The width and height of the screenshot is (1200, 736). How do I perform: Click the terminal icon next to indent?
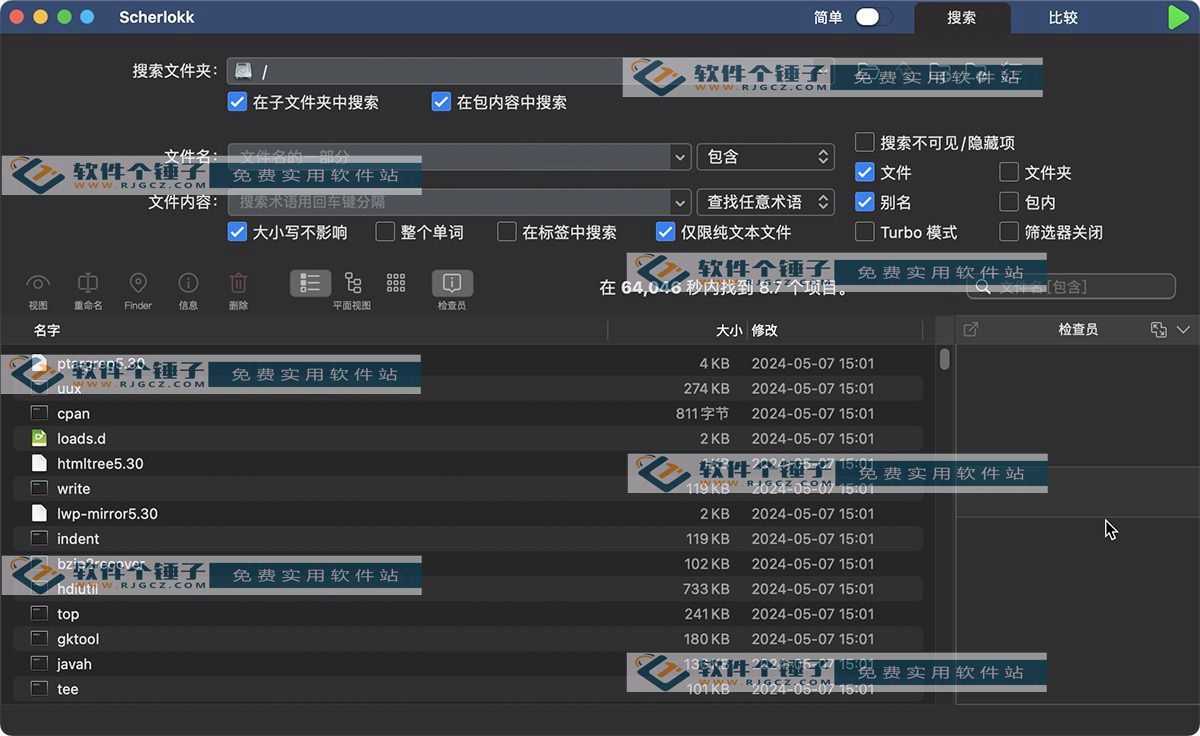click(39, 538)
